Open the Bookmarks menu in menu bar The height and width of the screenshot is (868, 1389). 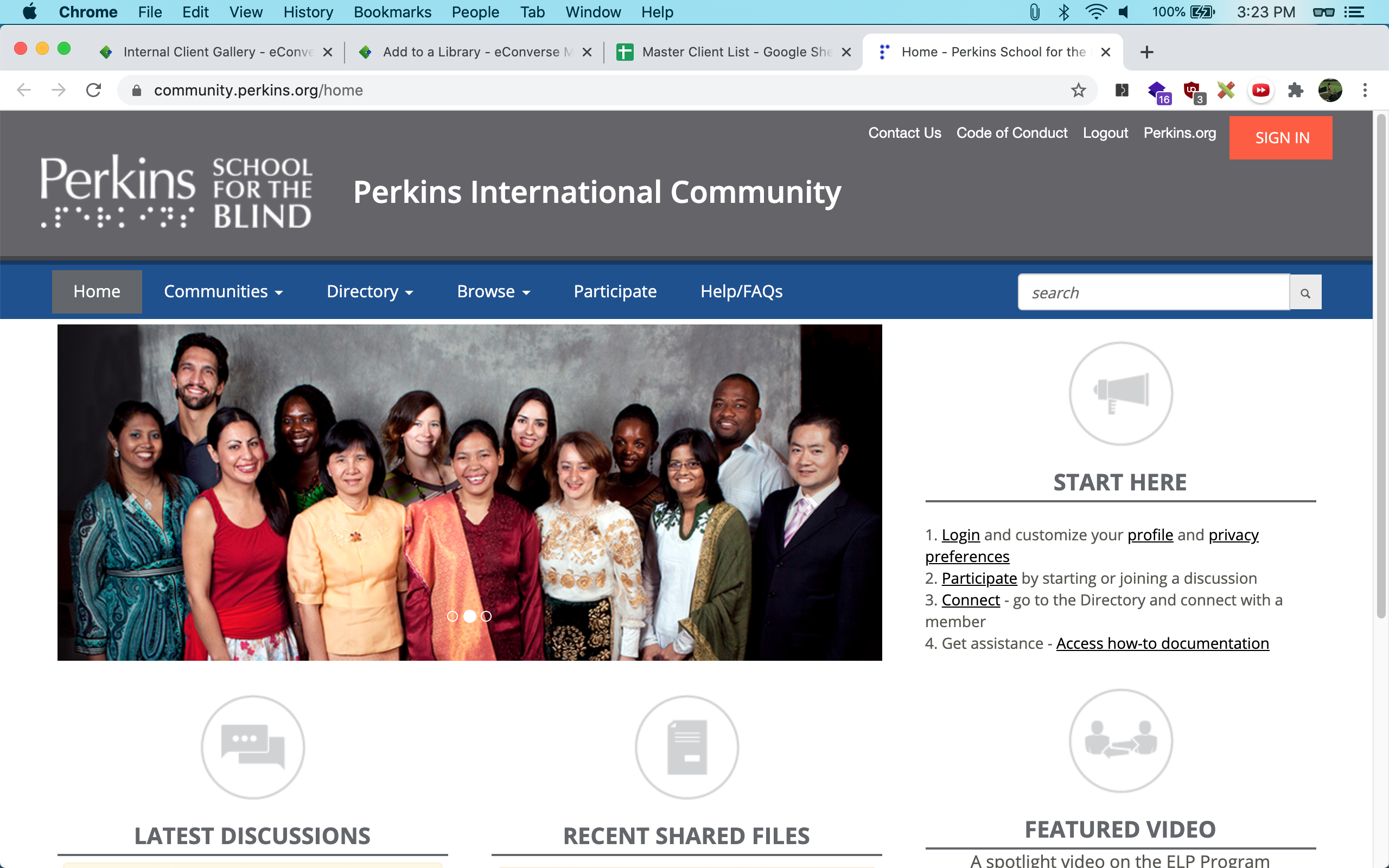tap(392, 12)
